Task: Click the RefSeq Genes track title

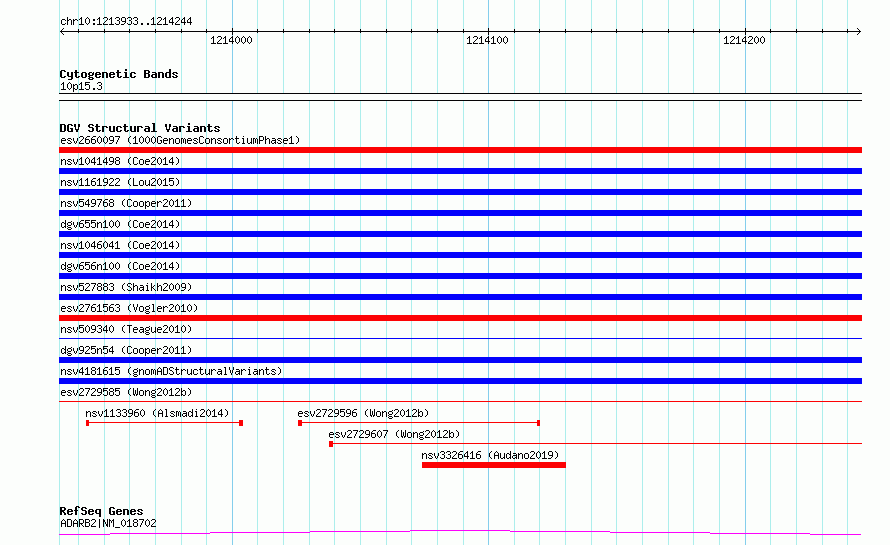Action: pyautogui.click(x=101, y=511)
